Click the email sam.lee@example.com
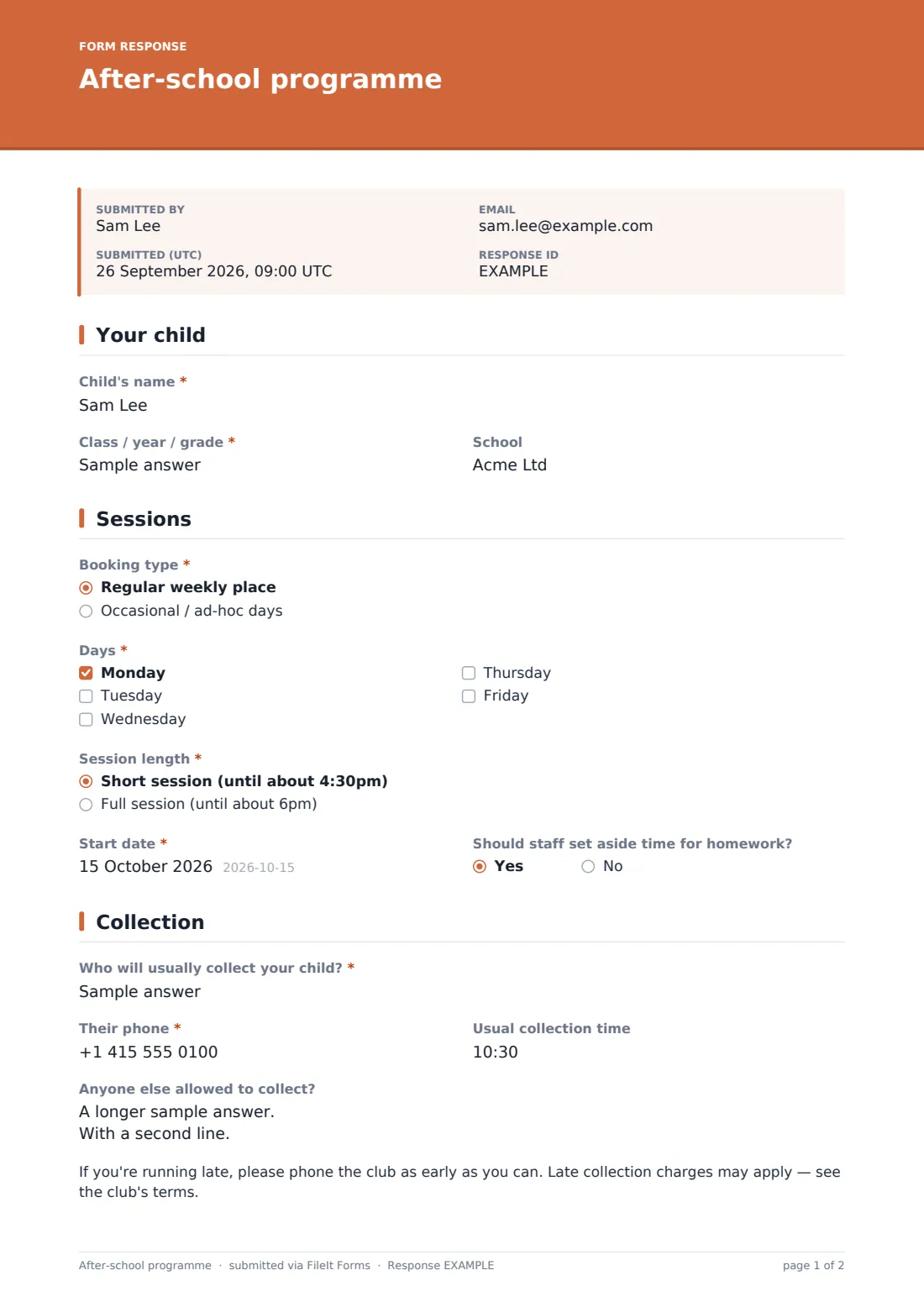 coord(565,226)
